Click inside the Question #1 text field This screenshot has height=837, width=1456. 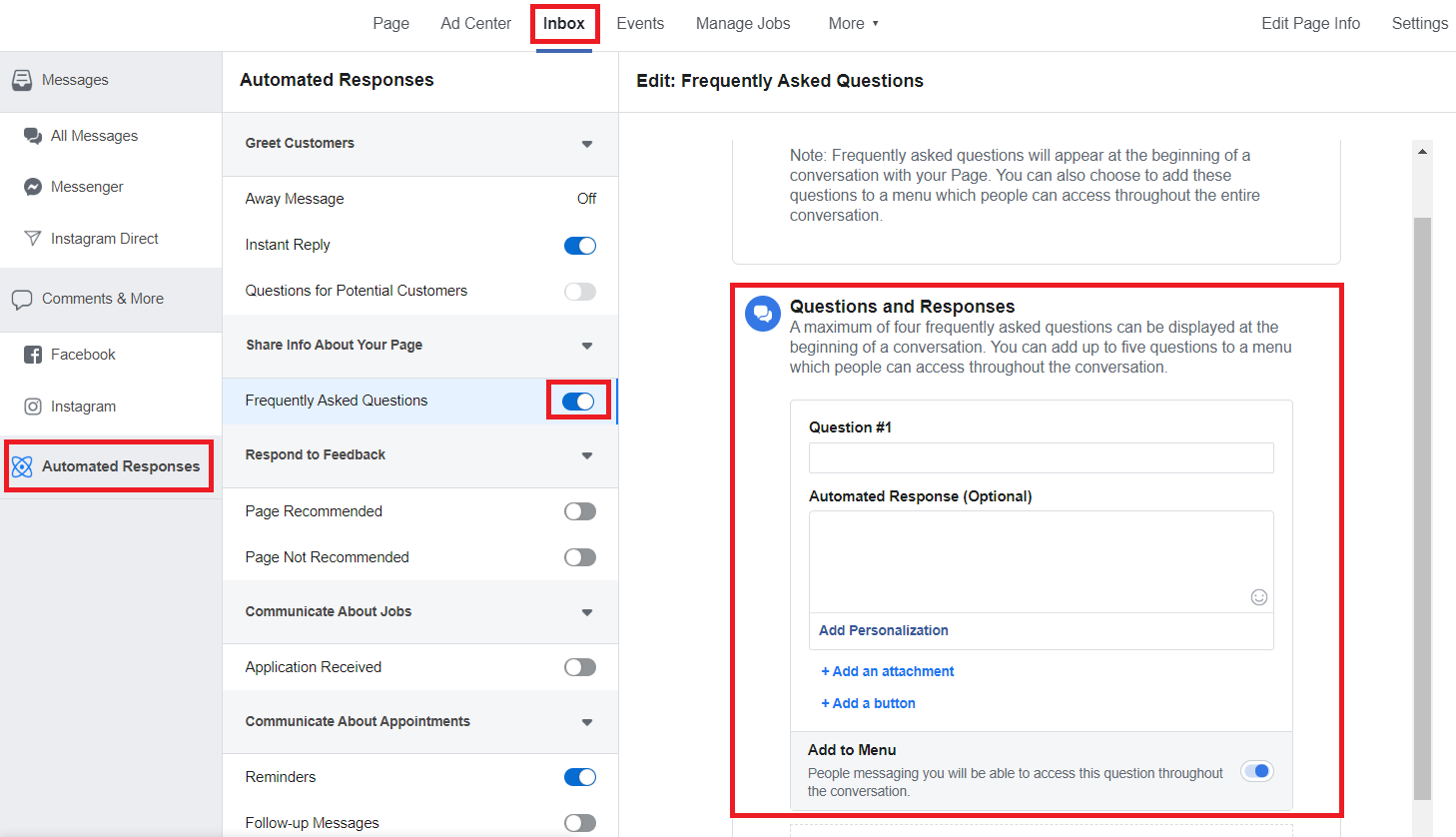[x=1042, y=457]
